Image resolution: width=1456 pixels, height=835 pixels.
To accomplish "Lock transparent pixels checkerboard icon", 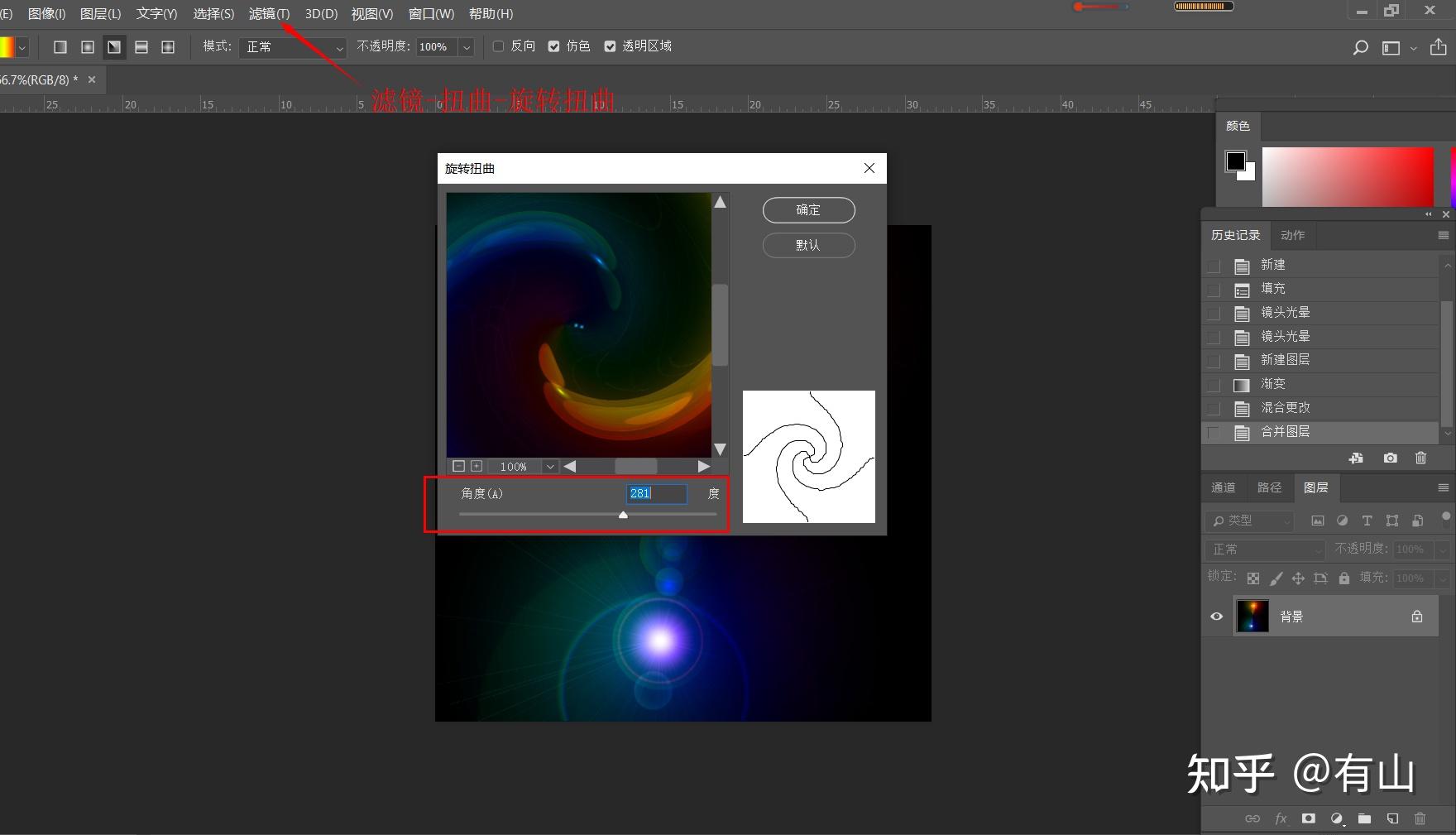I will point(1253,578).
